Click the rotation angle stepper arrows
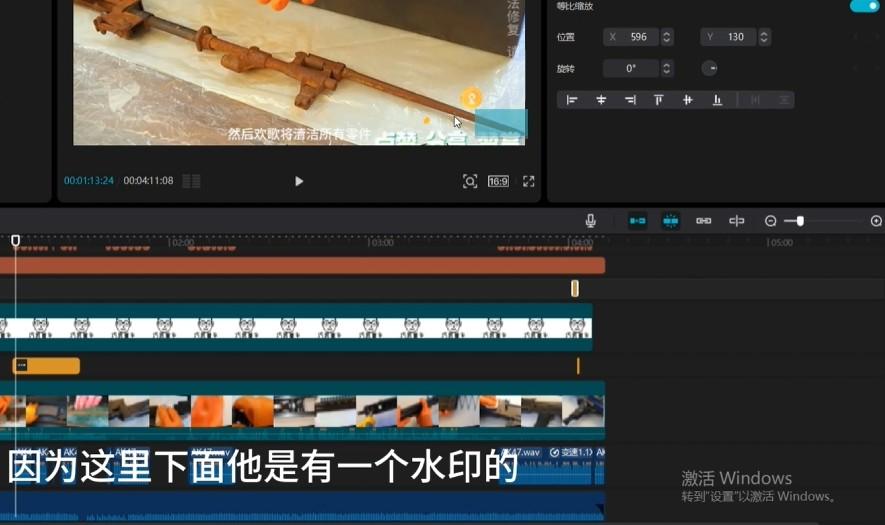Image resolution: width=885 pixels, height=525 pixels. [667, 68]
